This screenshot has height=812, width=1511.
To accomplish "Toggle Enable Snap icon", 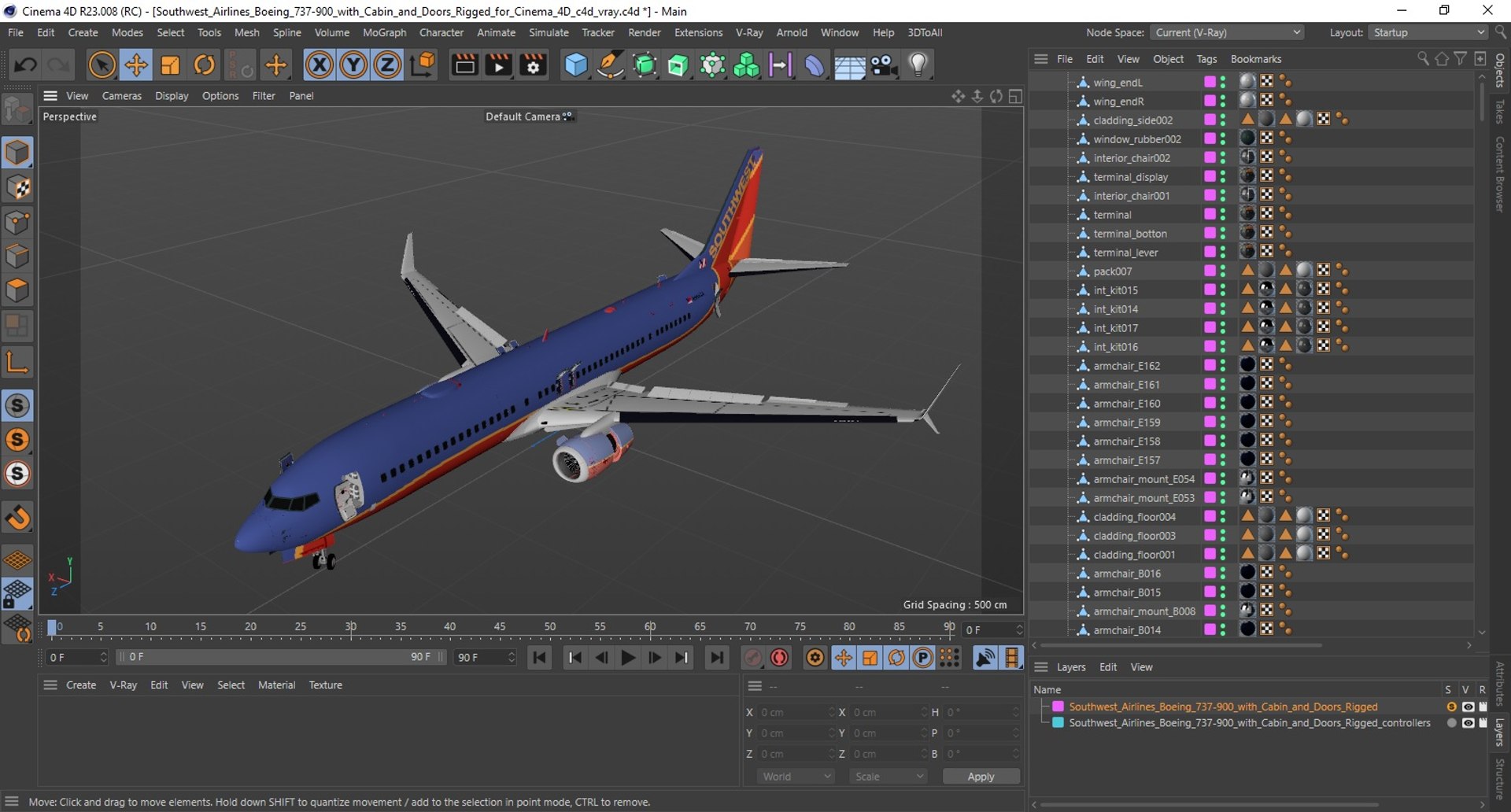I will point(17,518).
